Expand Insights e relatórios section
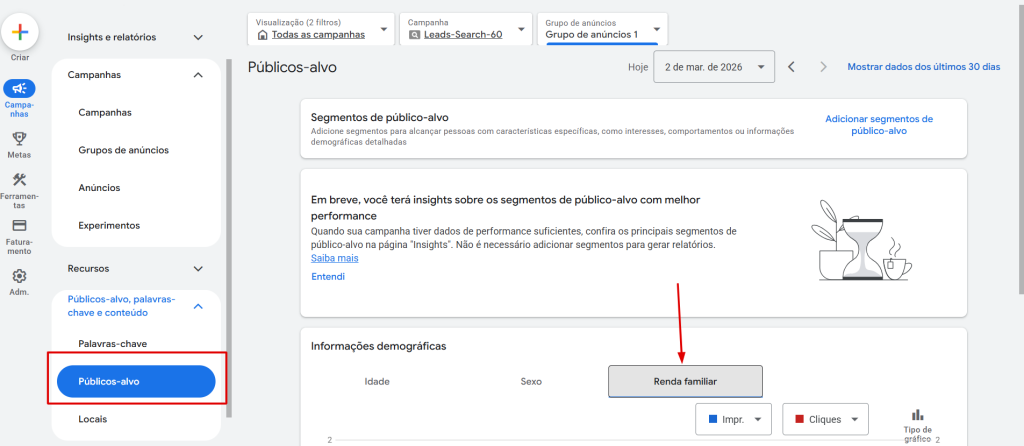The width and height of the screenshot is (1024, 446). [x=198, y=37]
